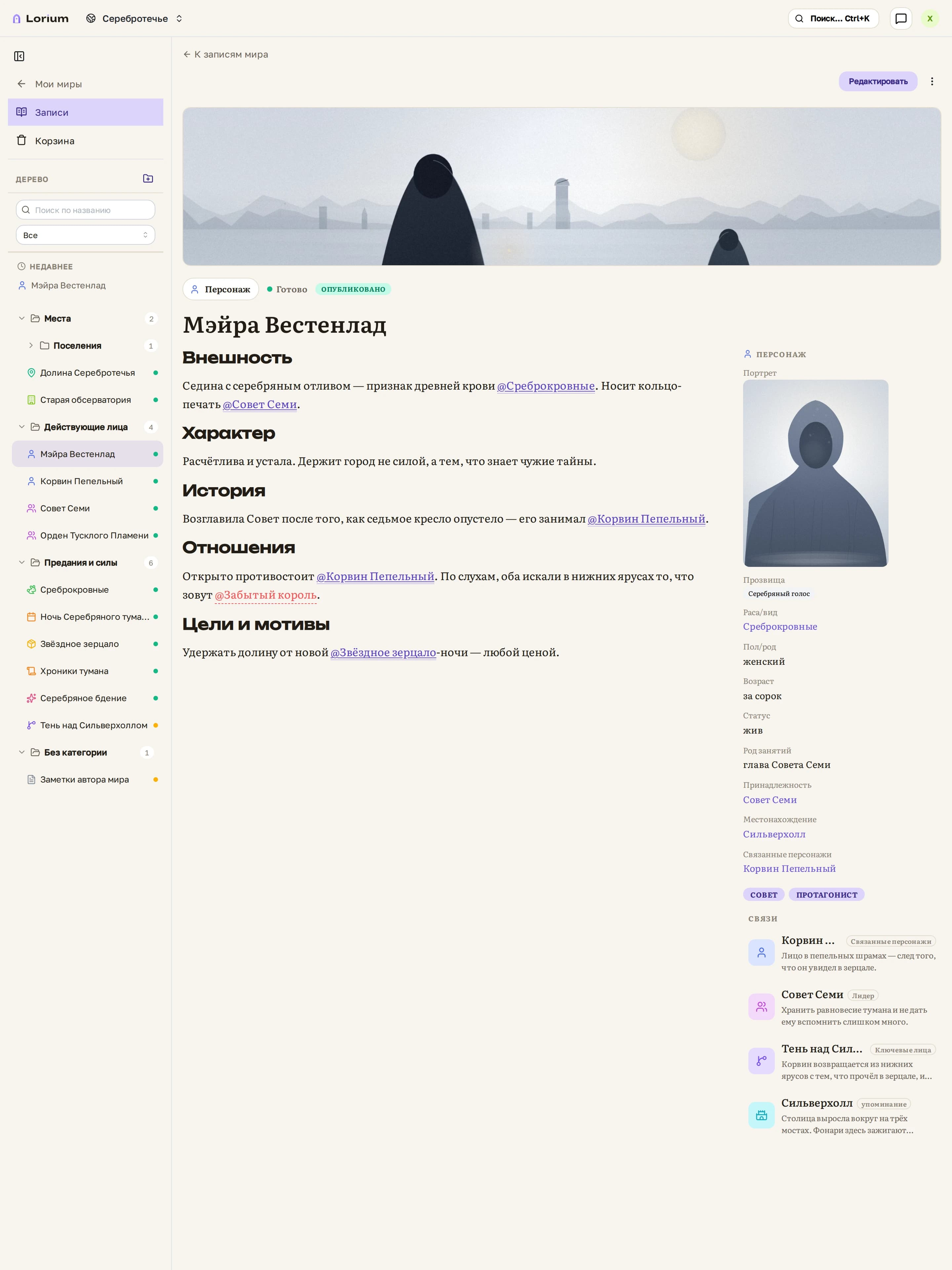The width and height of the screenshot is (952, 1270).
Task: Click the paw icon of Сребр先кровные
Action: (x=31, y=590)
